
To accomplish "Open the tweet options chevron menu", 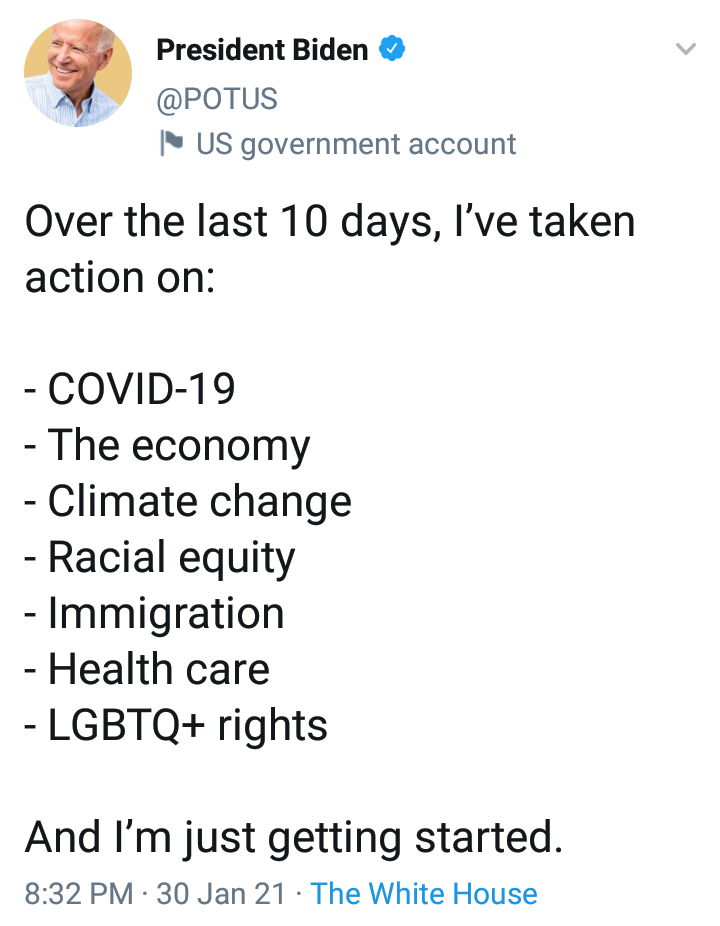I will point(685,48).
